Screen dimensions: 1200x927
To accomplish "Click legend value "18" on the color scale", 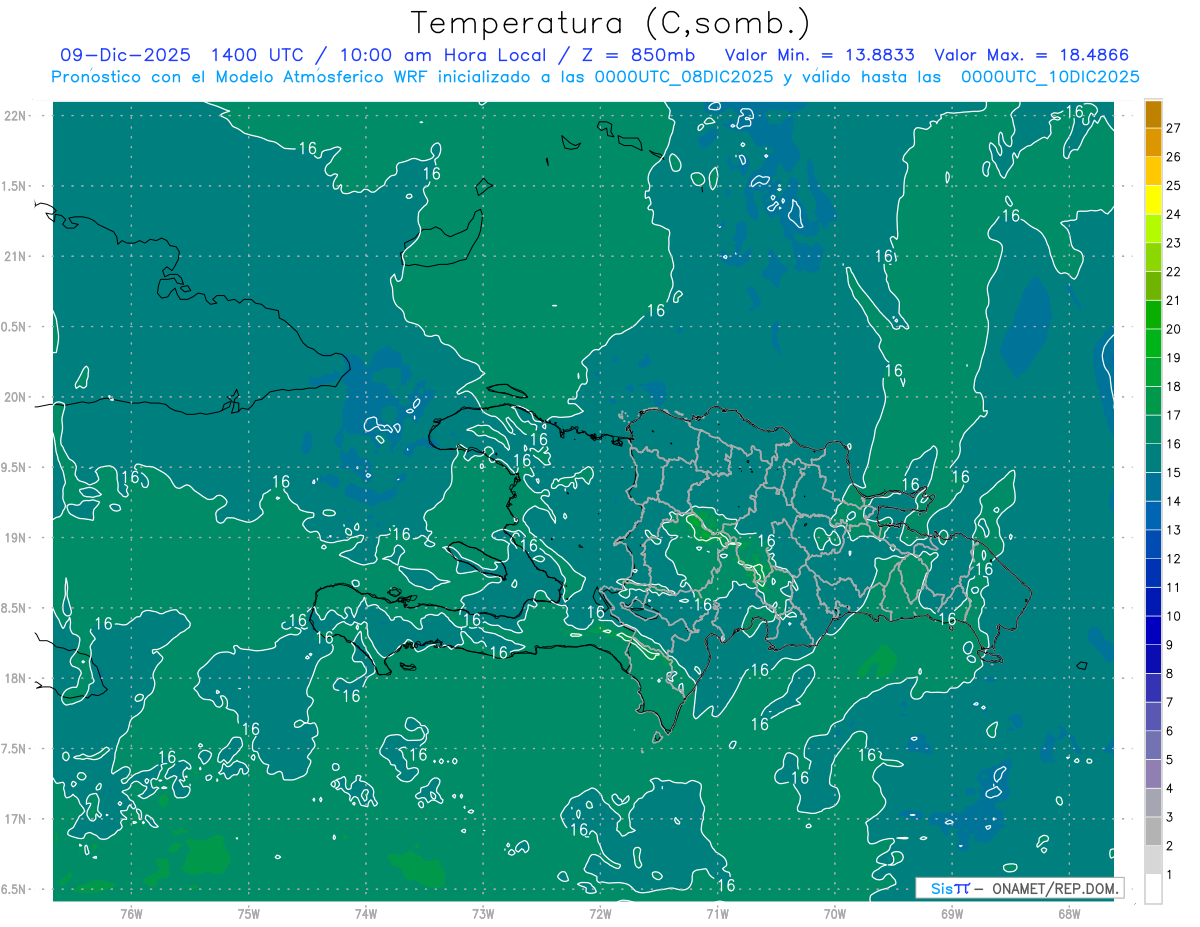I will coord(1174,386).
